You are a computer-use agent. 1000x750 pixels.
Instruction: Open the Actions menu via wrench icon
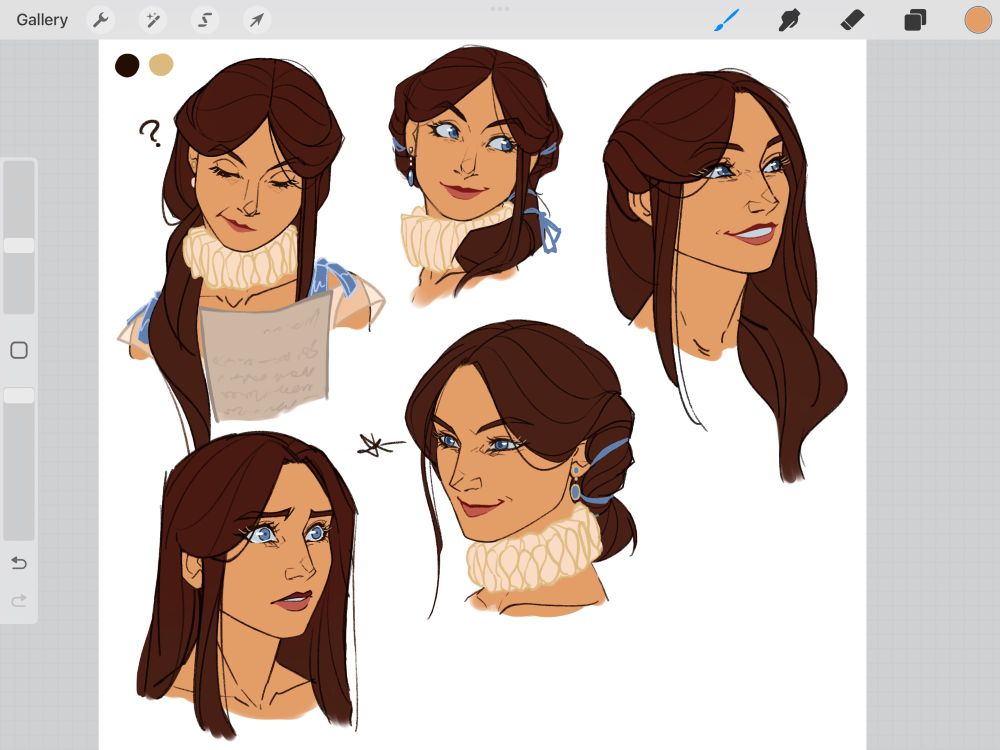[100, 20]
